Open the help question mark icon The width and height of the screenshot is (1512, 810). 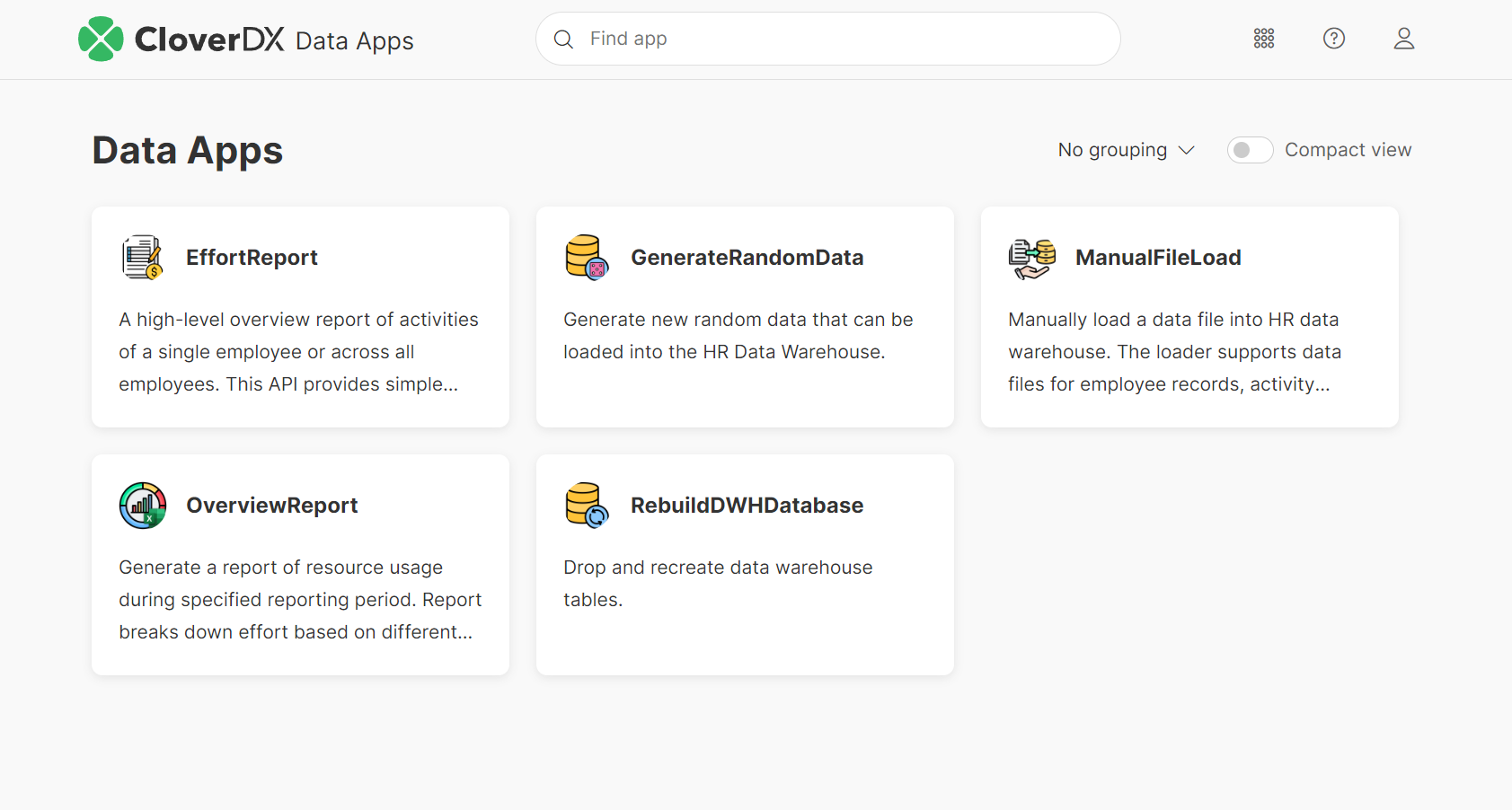1333,39
